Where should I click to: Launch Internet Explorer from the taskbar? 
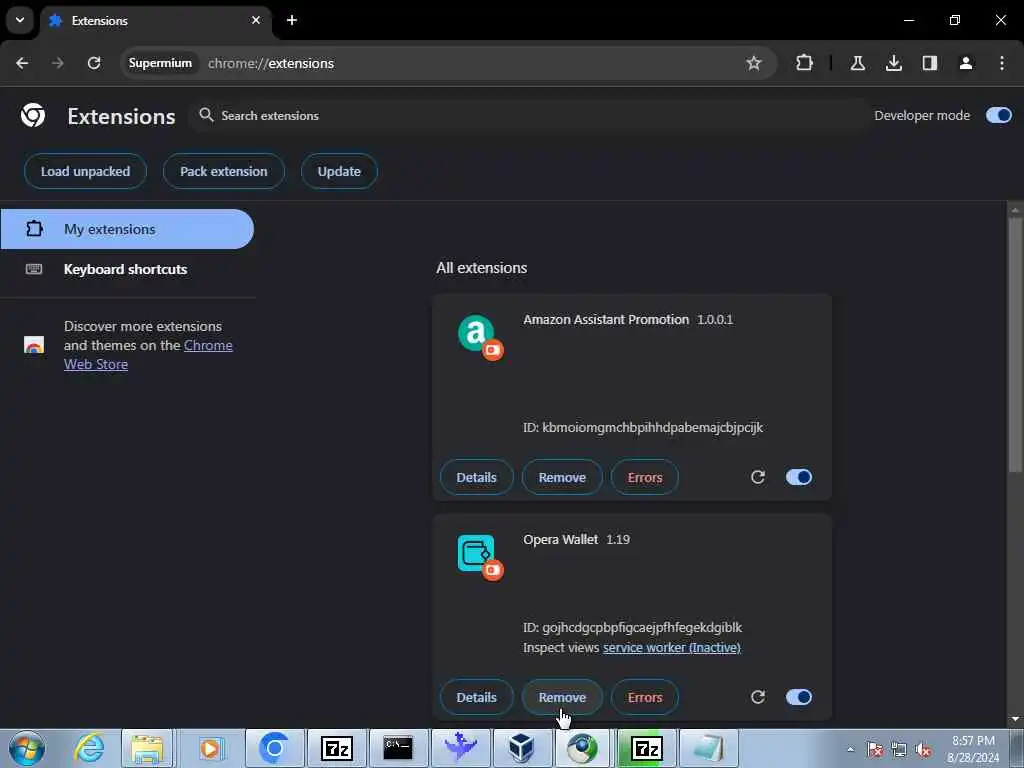(89, 748)
